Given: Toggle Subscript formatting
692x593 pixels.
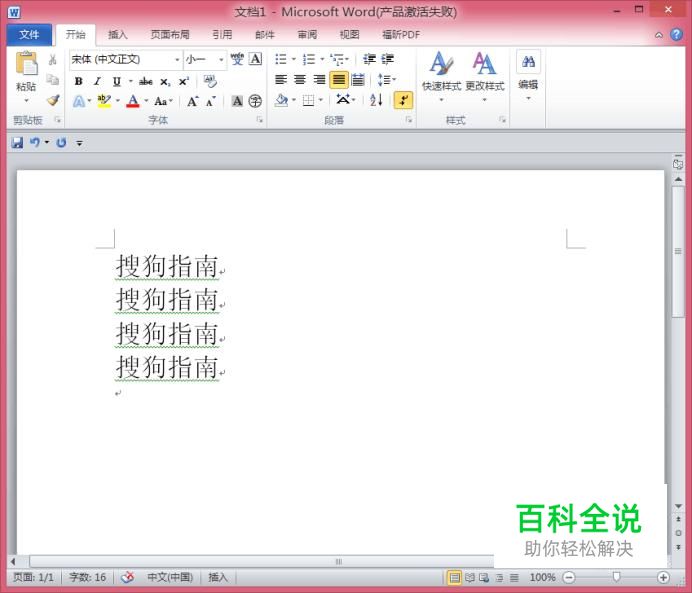Looking at the screenshot, I should pos(165,82).
